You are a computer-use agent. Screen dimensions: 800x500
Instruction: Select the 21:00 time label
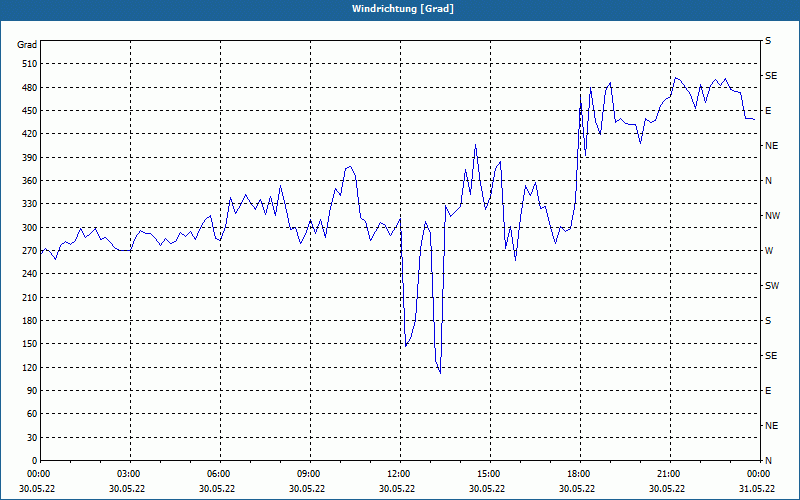[x=668, y=474]
